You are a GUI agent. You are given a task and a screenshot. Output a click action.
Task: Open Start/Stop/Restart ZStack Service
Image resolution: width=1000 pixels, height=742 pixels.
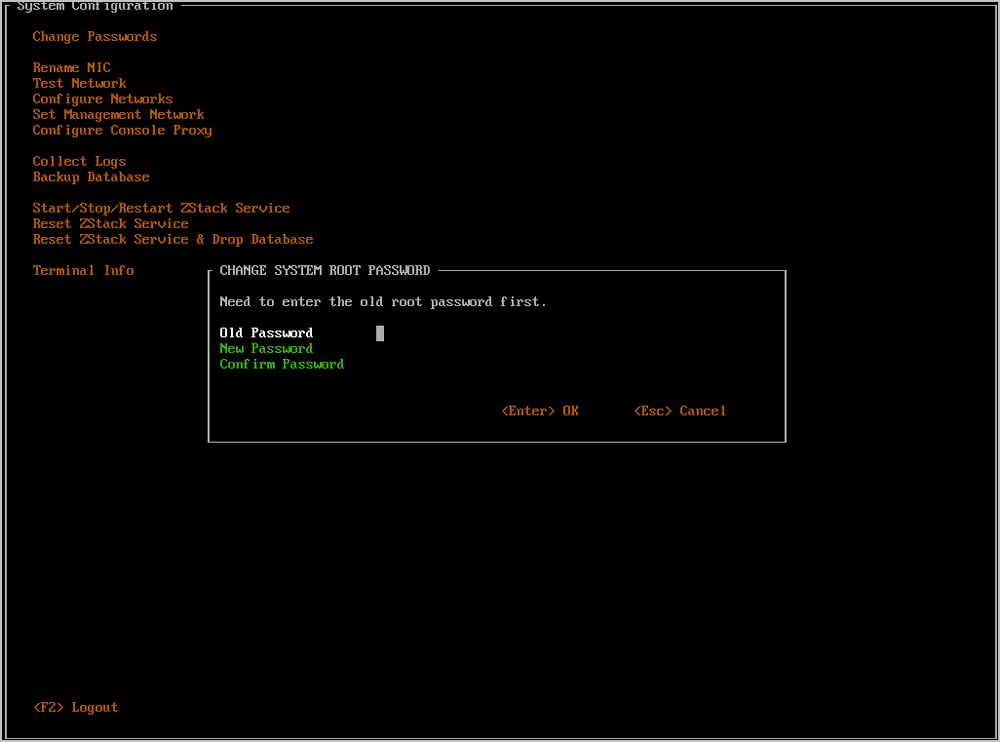click(161, 208)
